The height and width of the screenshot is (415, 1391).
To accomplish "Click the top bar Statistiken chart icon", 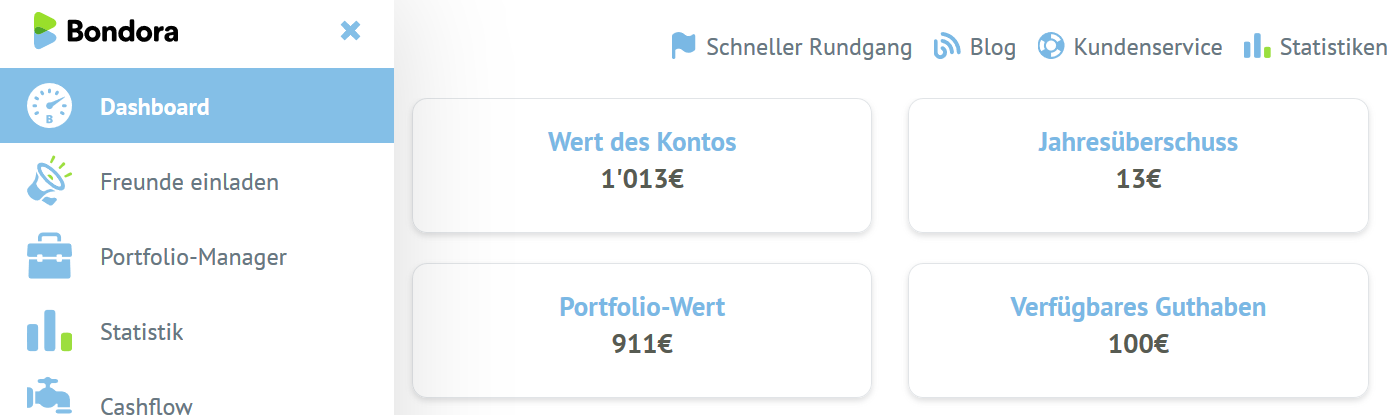I will click(1256, 47).
